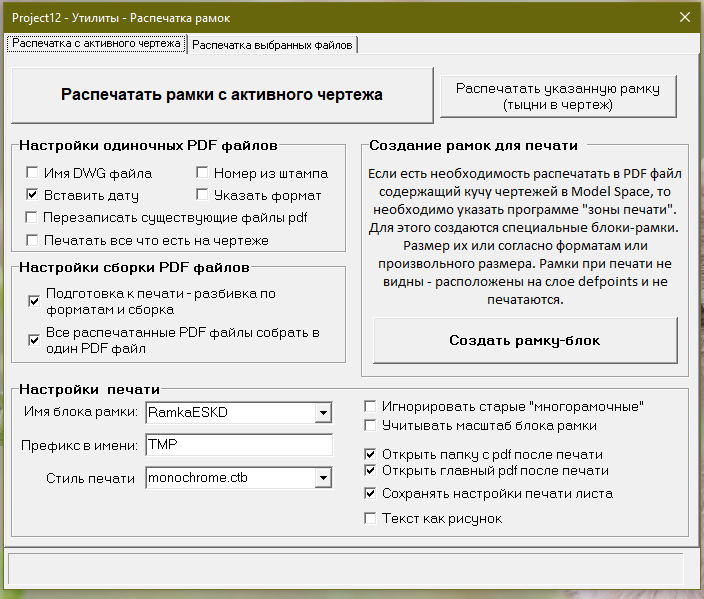Expand the Стиль печати dropdown arrow
Viewport: 704px width, 599px height.
(x=323, y=478)
